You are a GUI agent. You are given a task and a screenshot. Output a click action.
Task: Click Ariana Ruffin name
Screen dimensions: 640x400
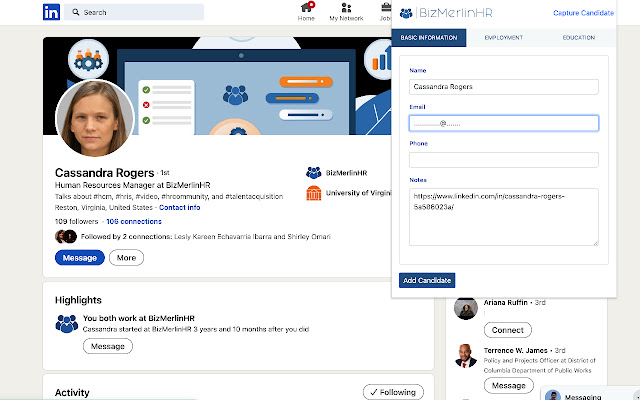(x=505, y=302)
